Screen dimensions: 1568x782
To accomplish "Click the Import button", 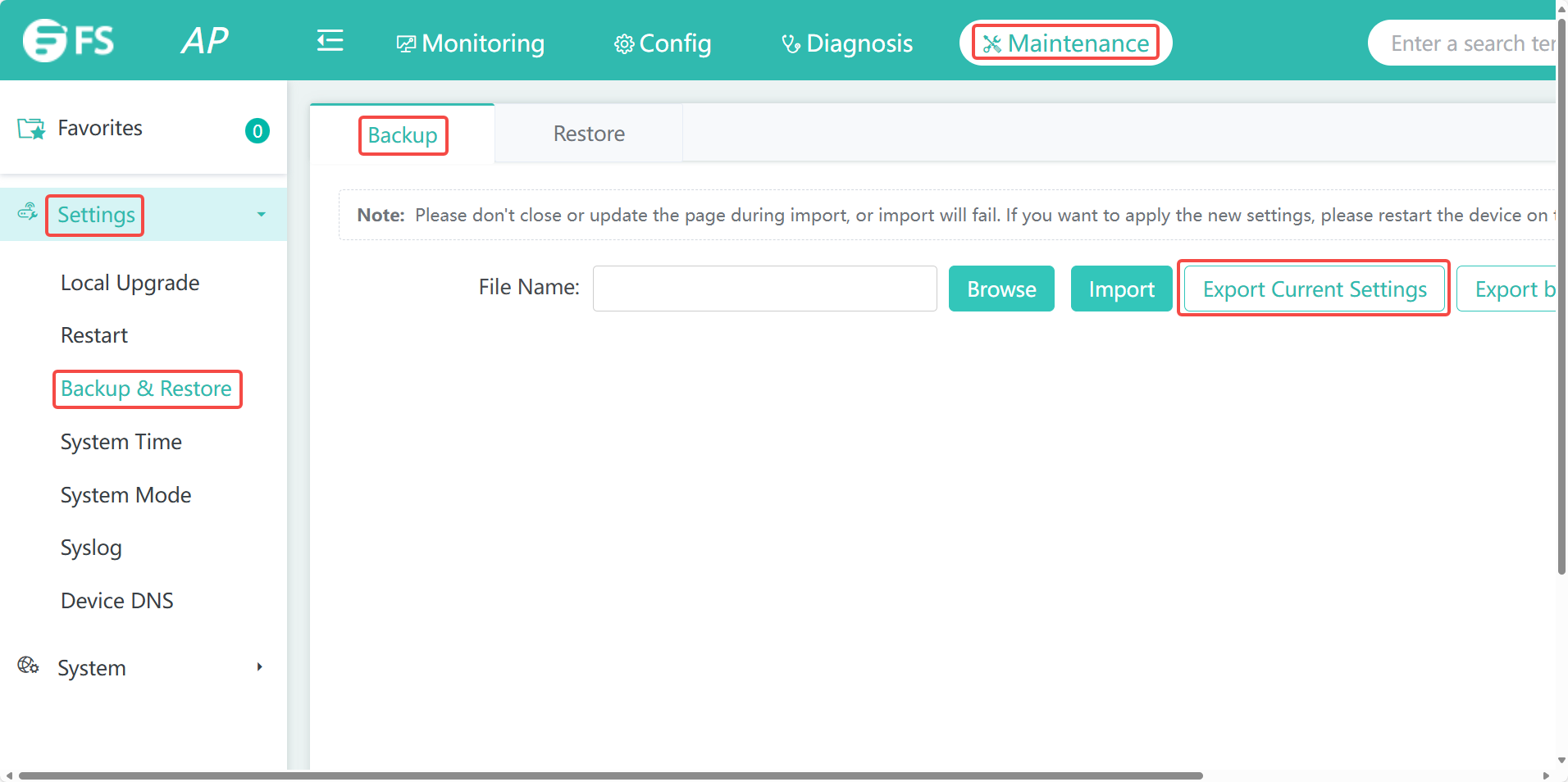I will [1121, 289].
